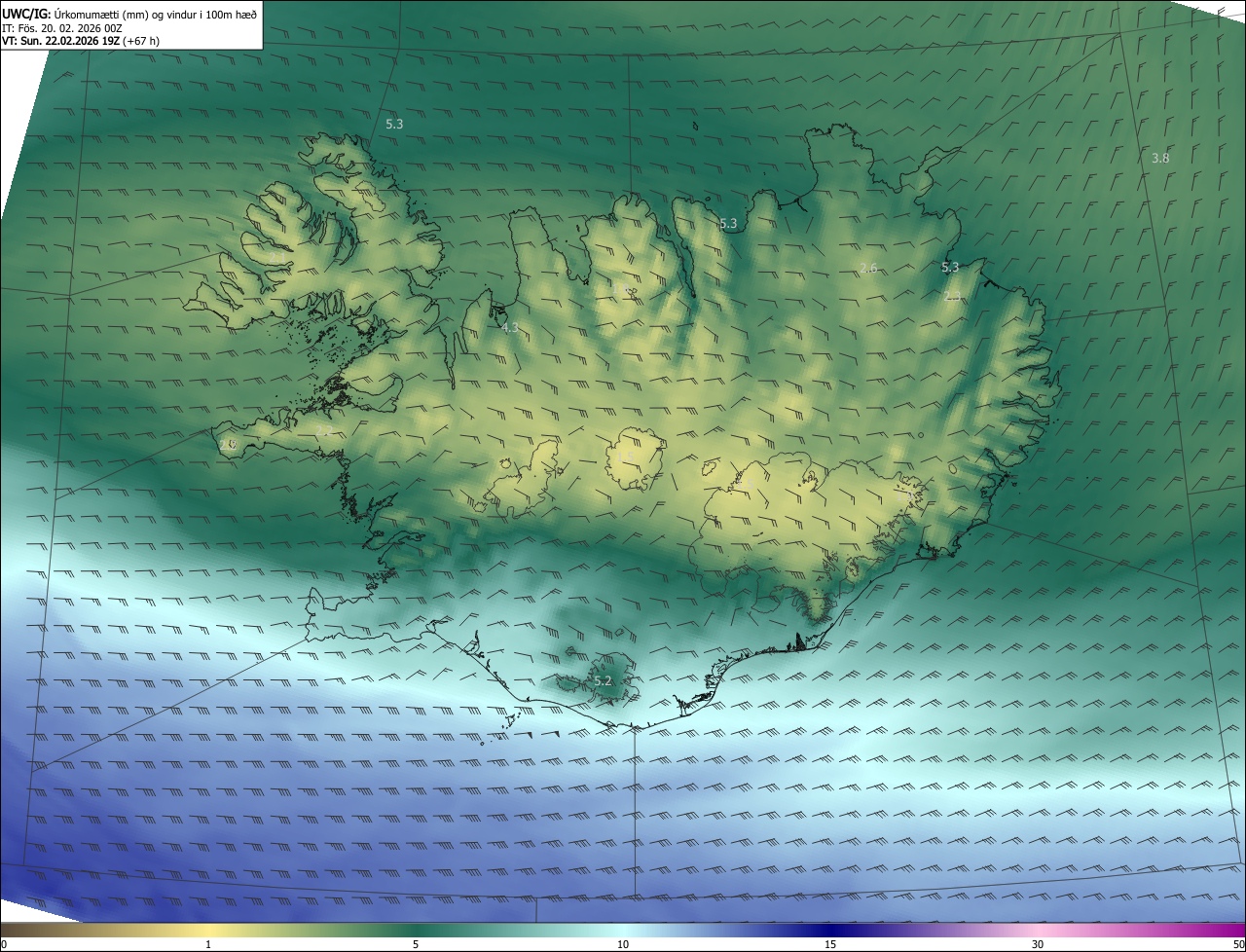The height and width of the screenshot is (952, 1246).
Task: Click the colour scale tick label "30"
Action: [1038, 944]
